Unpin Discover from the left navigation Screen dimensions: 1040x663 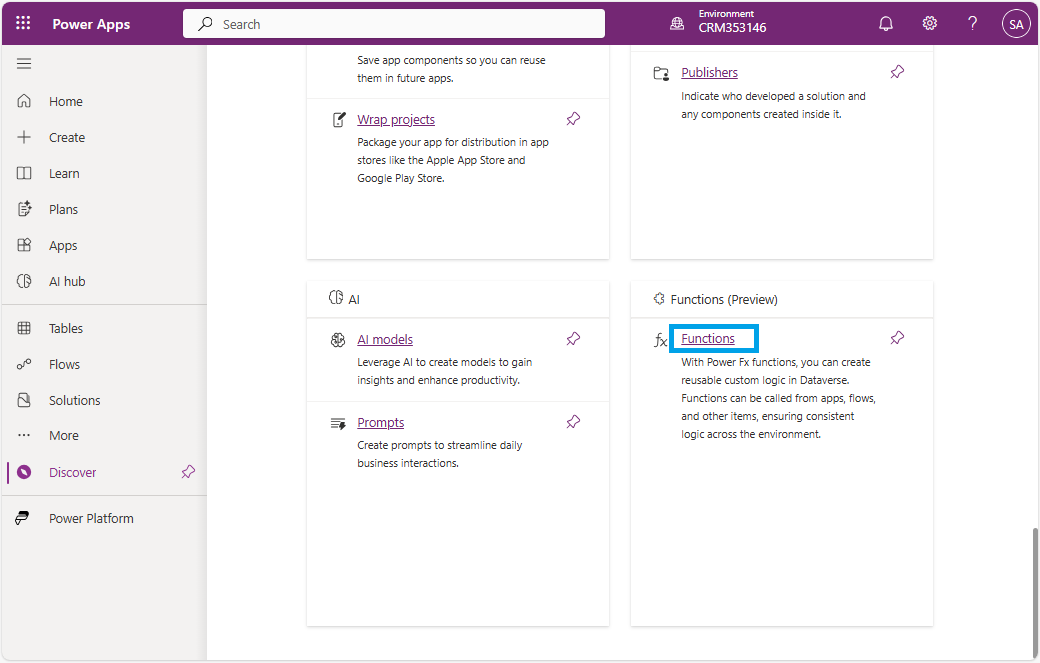coord(188,472)
